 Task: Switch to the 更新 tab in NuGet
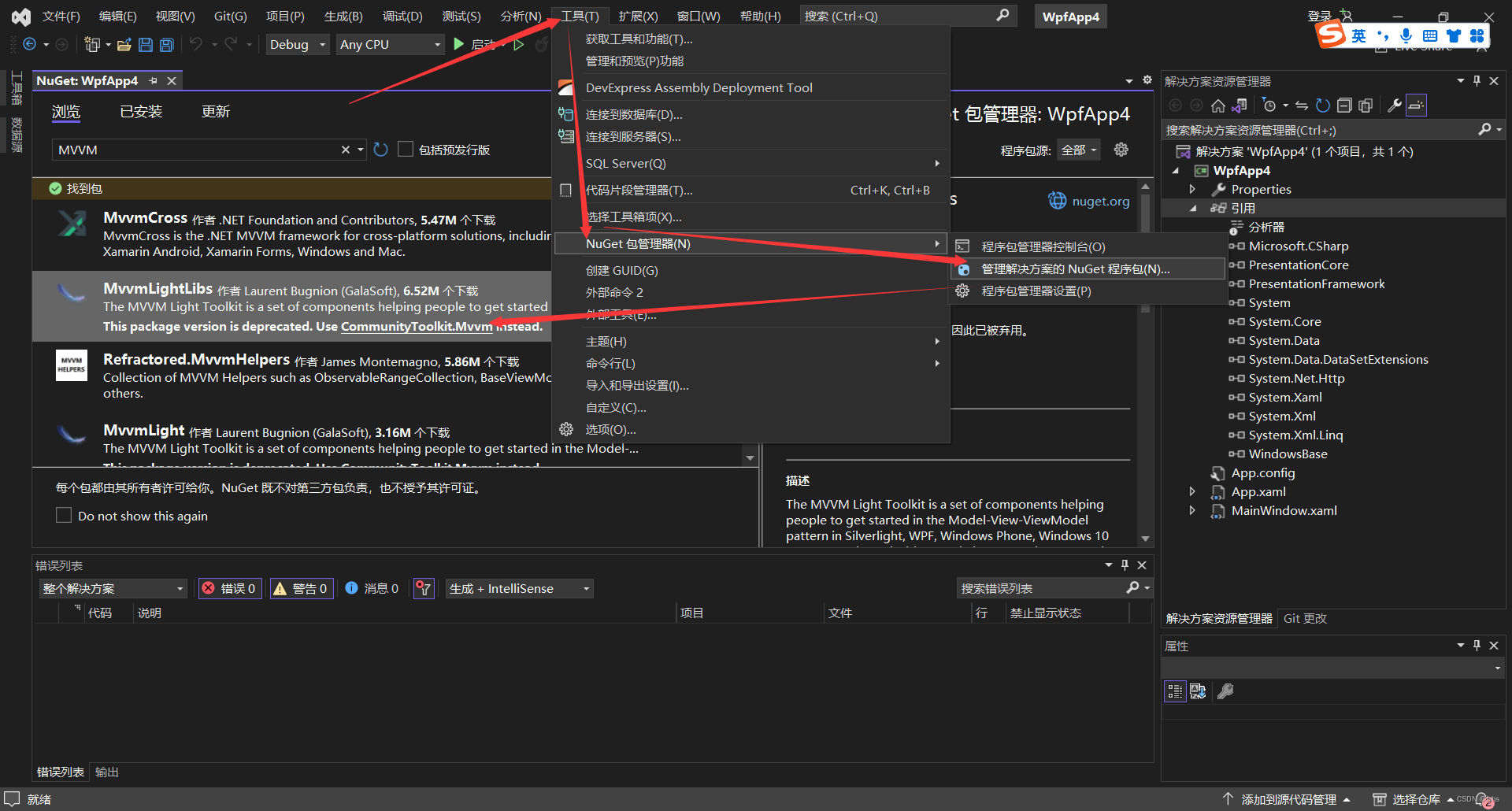(216, 112)
